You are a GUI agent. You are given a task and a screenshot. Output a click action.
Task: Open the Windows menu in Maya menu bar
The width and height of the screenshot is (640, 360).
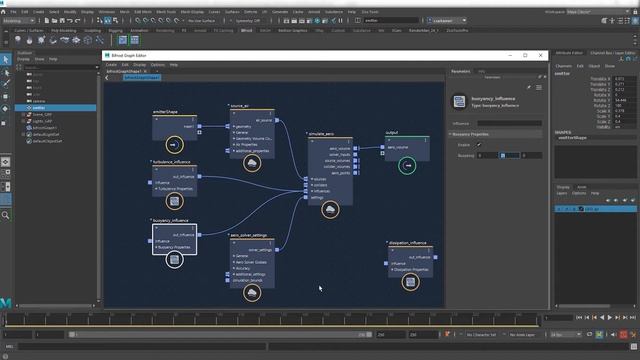(x=107, y=12)
